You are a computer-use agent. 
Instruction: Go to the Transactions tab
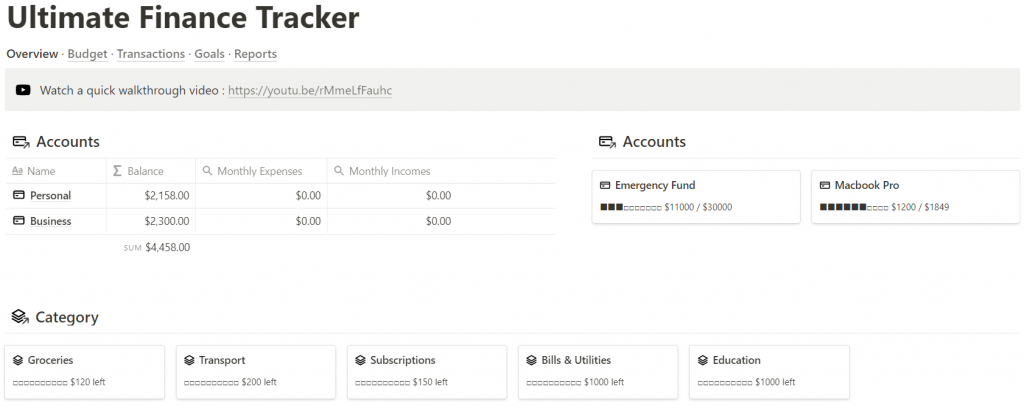(151, 54)
